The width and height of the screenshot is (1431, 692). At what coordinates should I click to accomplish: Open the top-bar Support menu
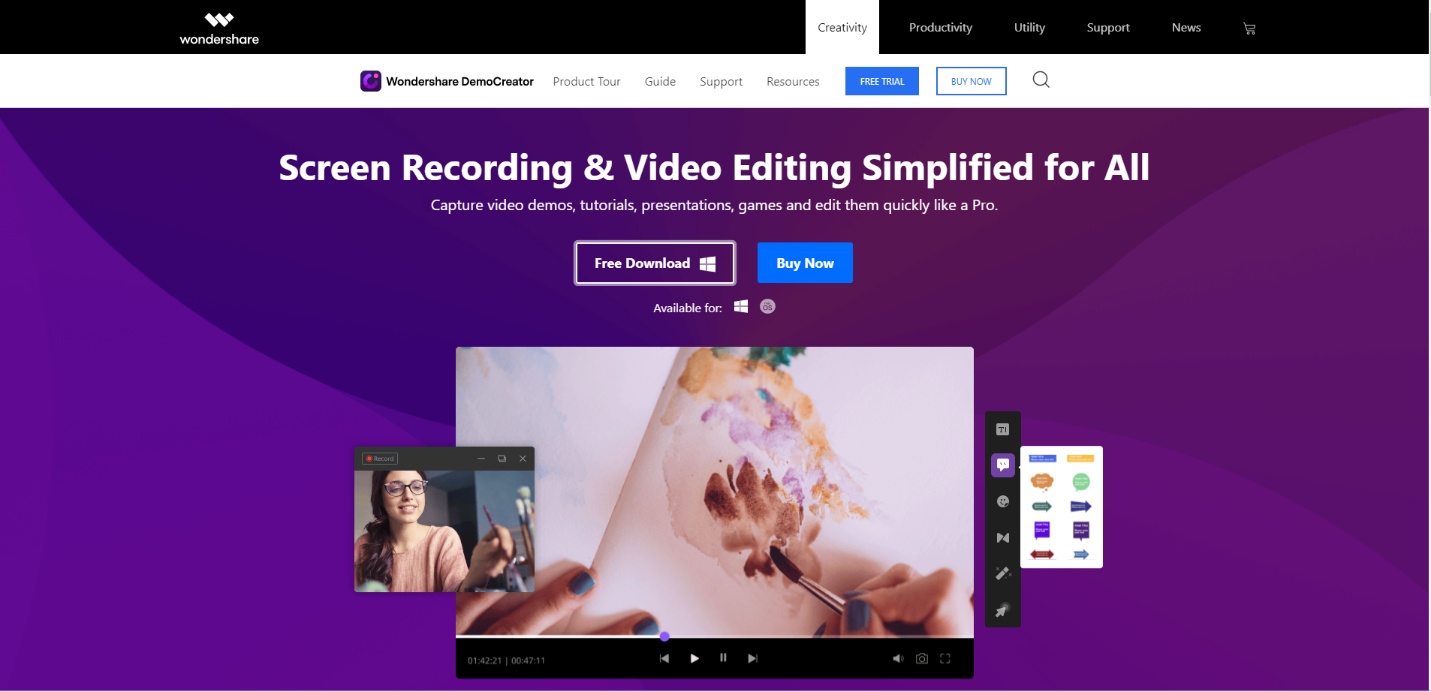(1108, 27)
